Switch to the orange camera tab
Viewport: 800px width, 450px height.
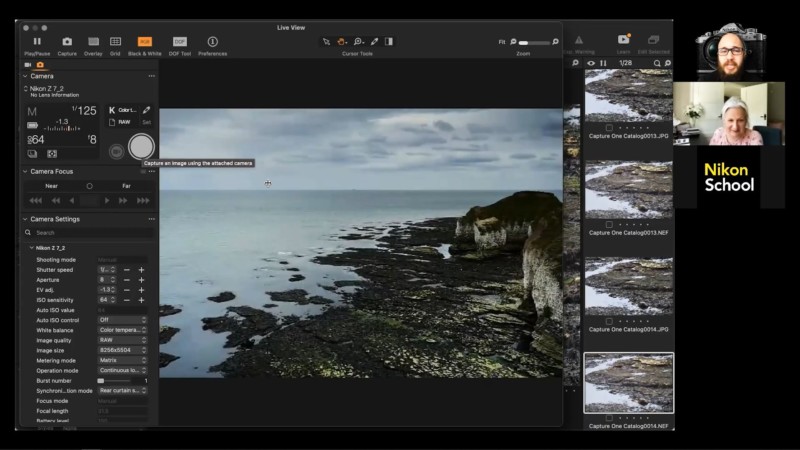coord(40,65)
